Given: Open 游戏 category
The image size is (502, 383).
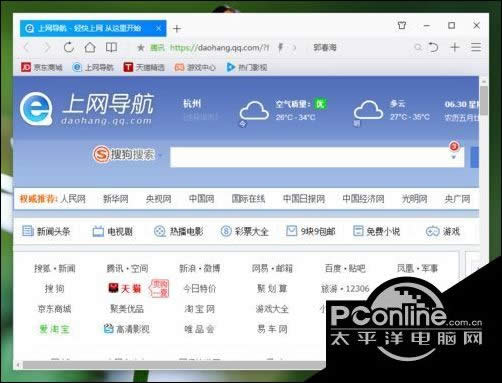Looking at the screenshot, I should click(443, 231).
